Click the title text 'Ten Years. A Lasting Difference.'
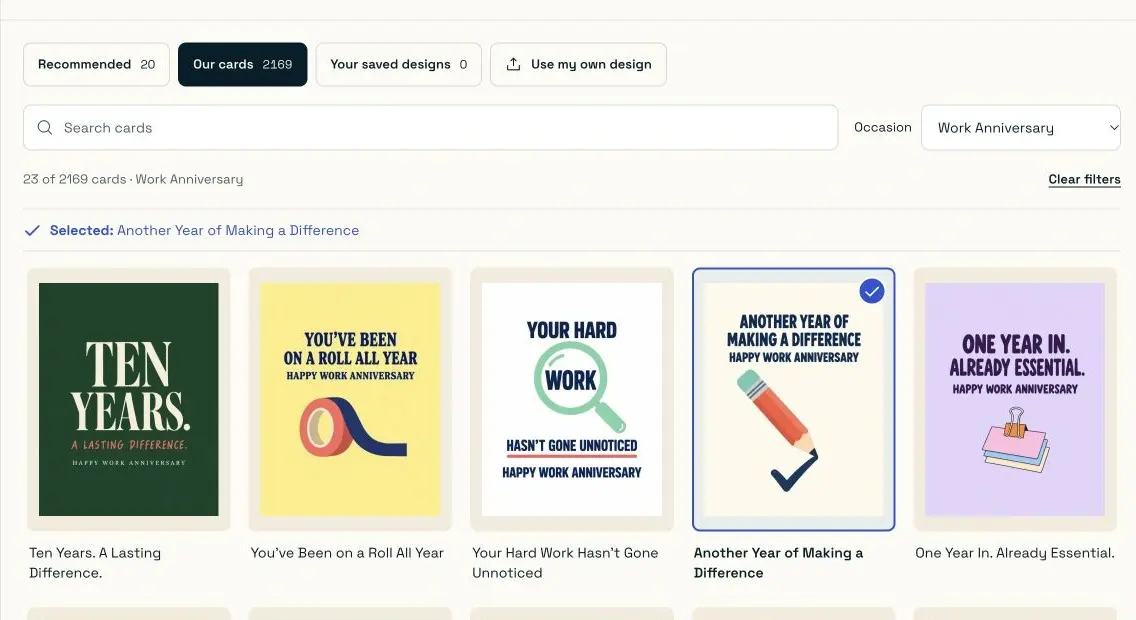 (x=95, y=563)
